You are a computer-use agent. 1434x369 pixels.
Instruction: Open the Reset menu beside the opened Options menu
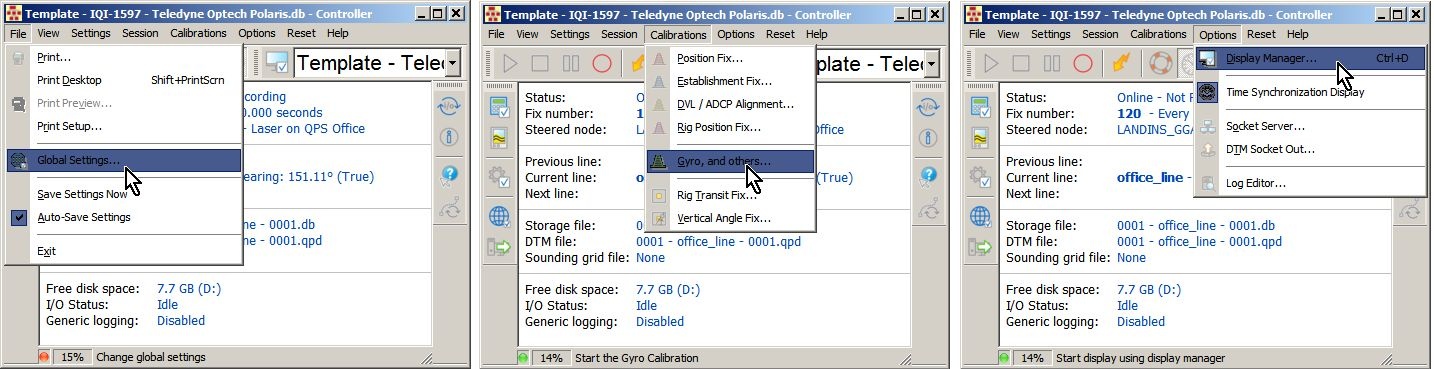coord(1261,34)
